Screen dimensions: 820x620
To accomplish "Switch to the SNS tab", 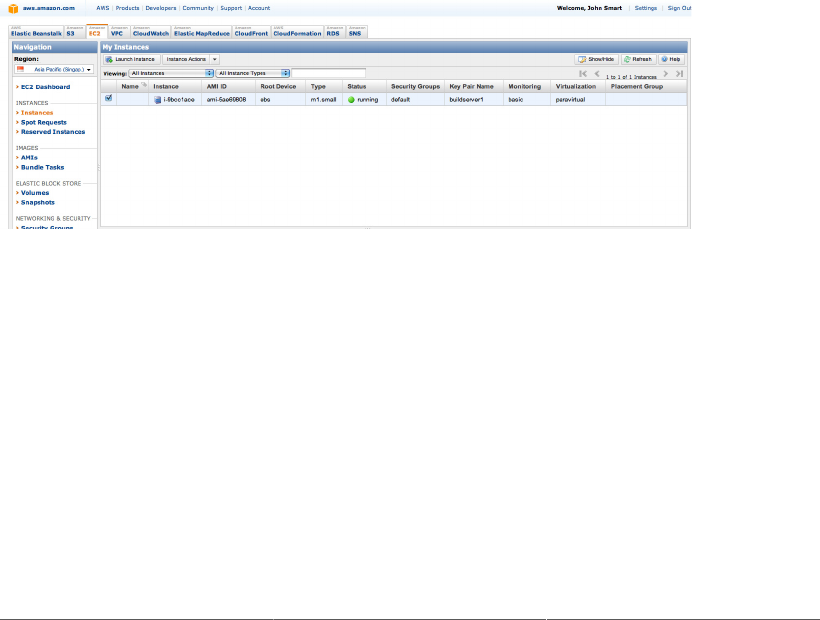I will point(357,31).
